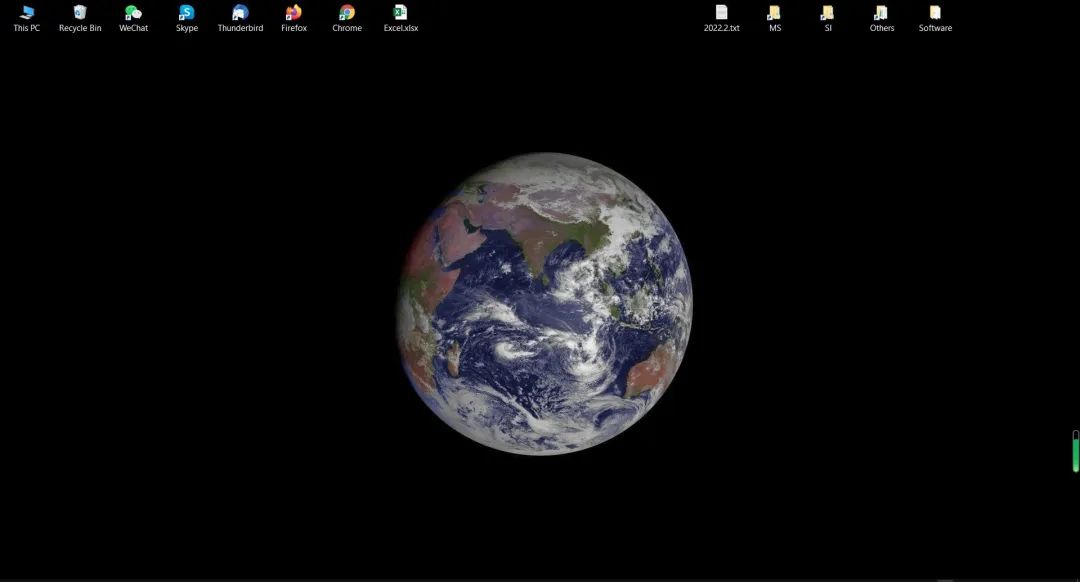The image size is (1080, 582).
Task: Click the Others folder icon
Action: click(882, 19)
